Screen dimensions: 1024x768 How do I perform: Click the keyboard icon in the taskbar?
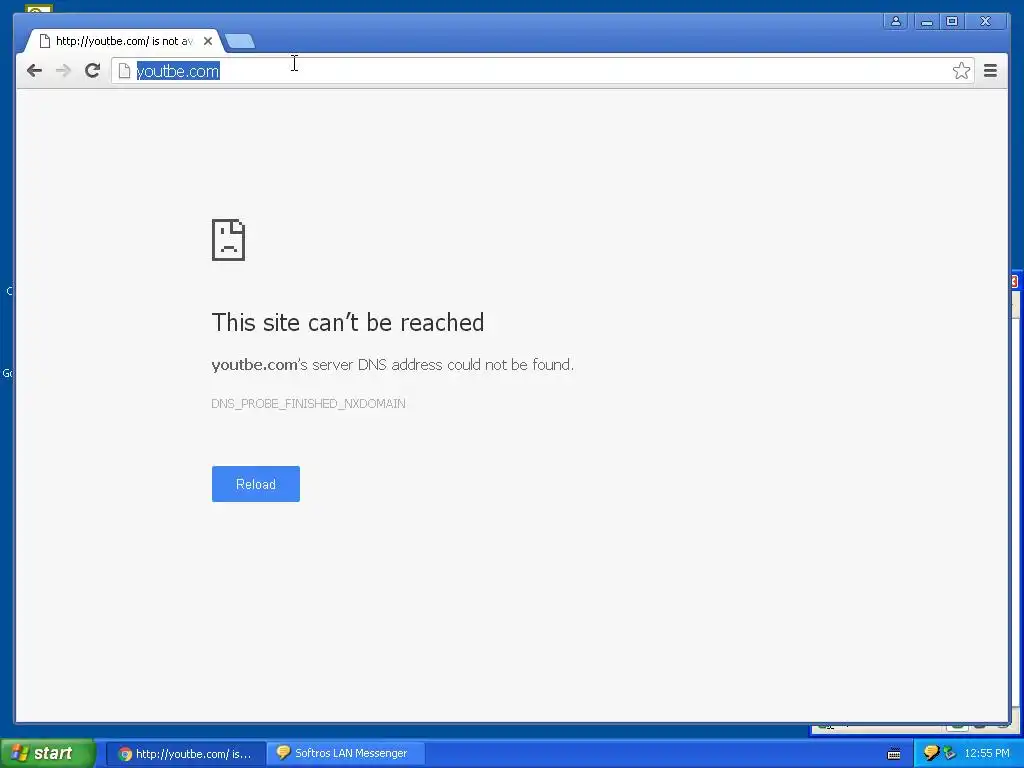coord(894,754)
